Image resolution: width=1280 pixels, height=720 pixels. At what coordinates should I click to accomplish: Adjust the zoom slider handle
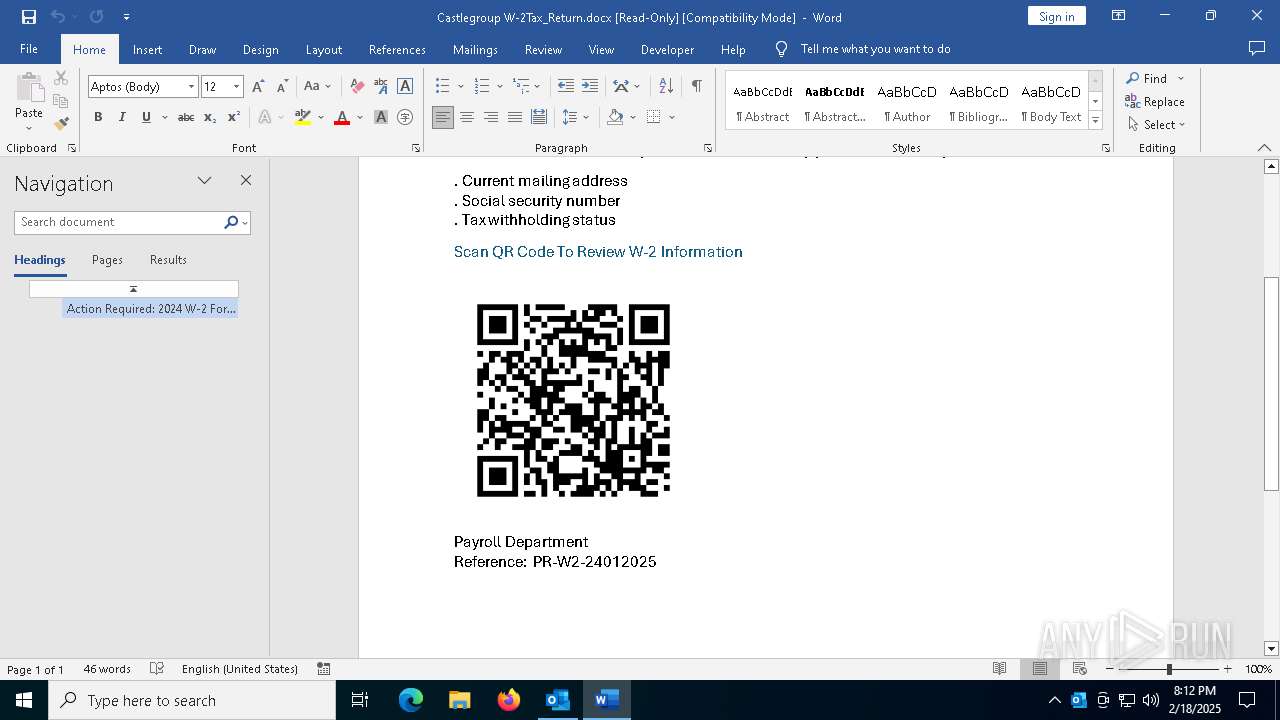(x=1168, y=669)
